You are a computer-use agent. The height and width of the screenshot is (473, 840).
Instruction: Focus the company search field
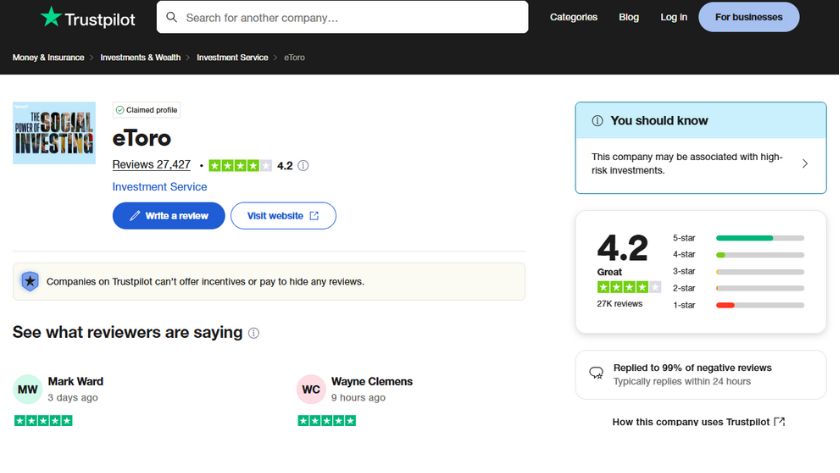tap(342, 17)
